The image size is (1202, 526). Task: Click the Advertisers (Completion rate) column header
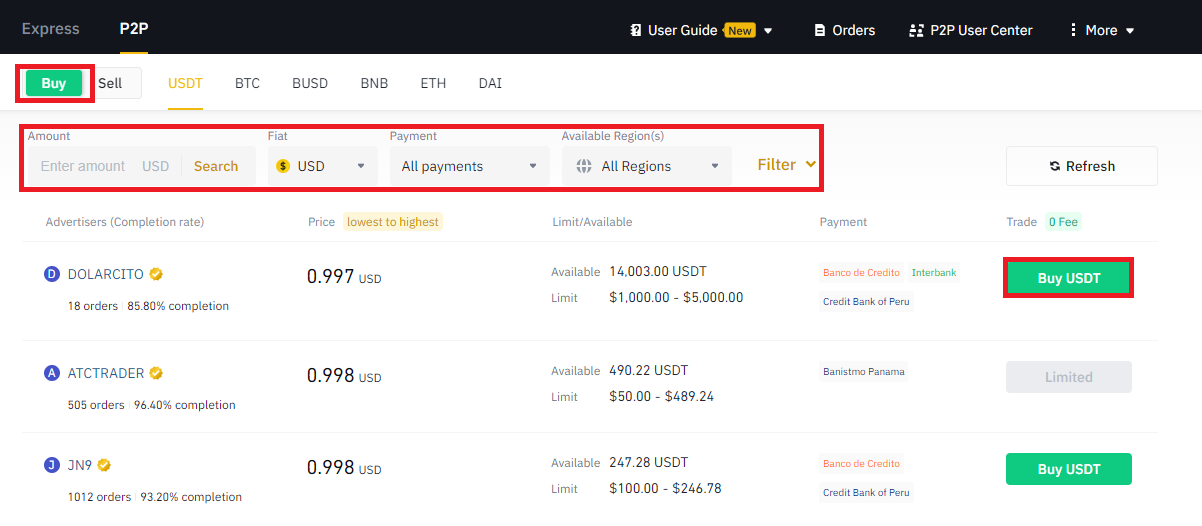125,222
